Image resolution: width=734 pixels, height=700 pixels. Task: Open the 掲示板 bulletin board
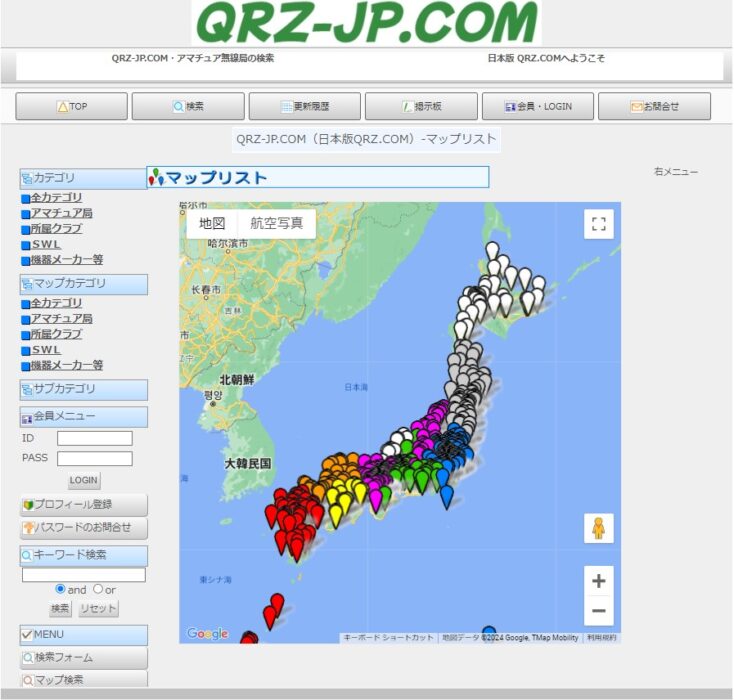[421, 107]
